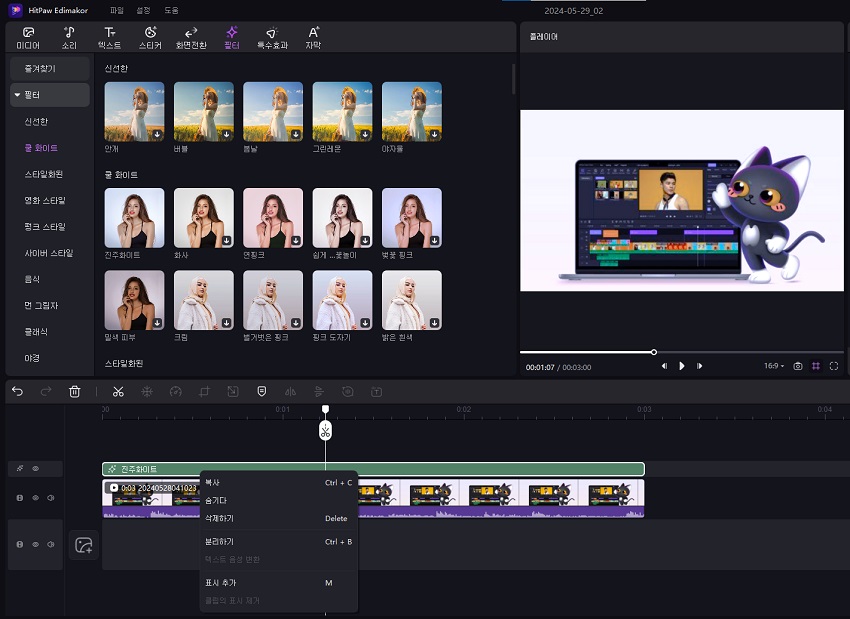Step forward one frame in the player

coord(699,366)
